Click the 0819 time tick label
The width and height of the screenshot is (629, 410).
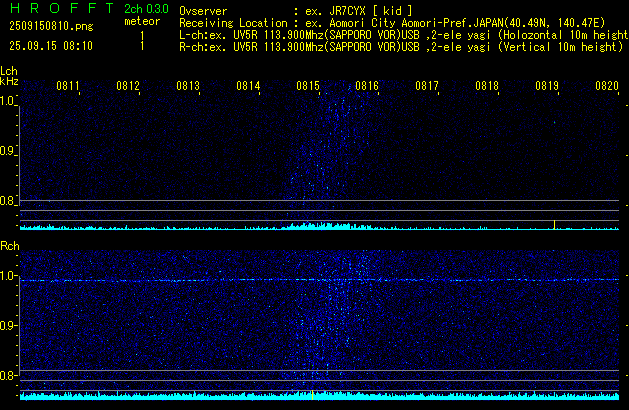coord(547,86)
